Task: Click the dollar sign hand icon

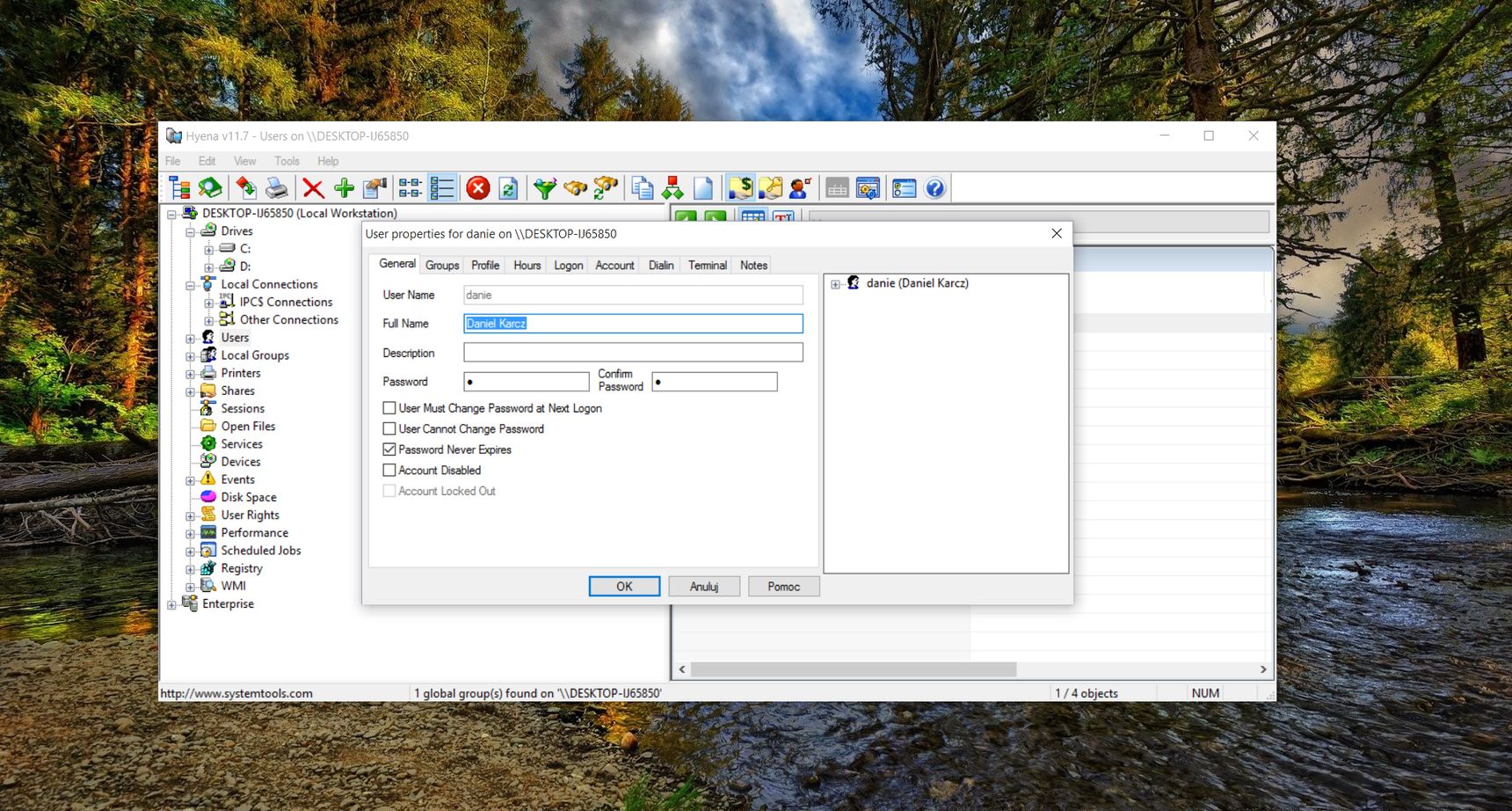Action: 740,187
